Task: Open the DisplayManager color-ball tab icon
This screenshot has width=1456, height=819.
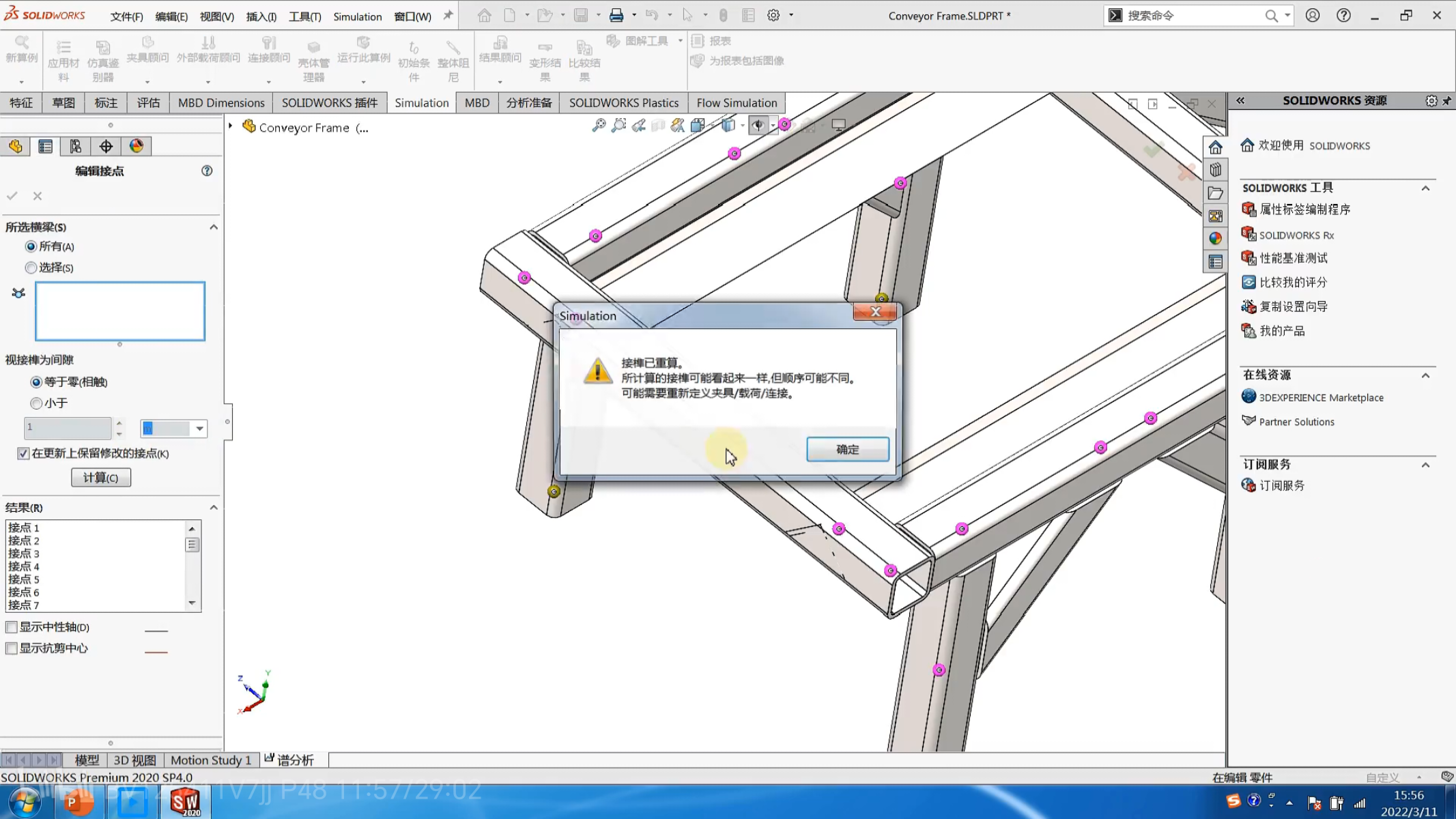Action: (x=137, y=146)
